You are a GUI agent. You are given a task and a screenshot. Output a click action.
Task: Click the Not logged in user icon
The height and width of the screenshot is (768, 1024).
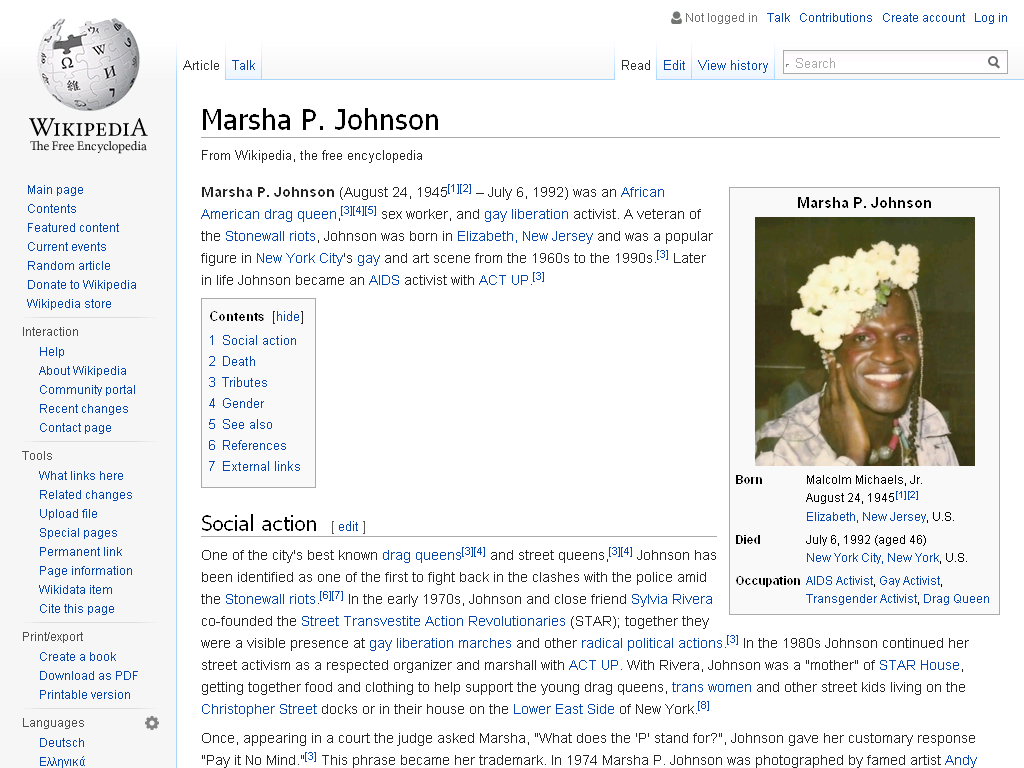coord(676,18)
